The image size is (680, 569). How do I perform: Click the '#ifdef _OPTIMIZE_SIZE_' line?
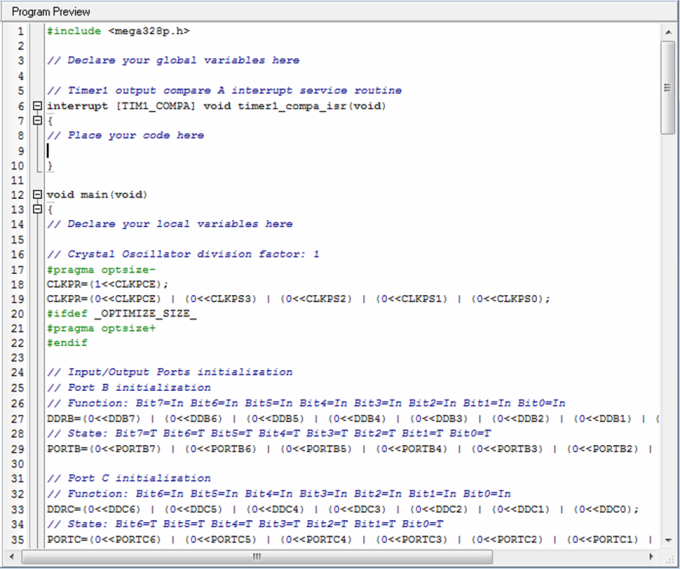tap(121, 314)
